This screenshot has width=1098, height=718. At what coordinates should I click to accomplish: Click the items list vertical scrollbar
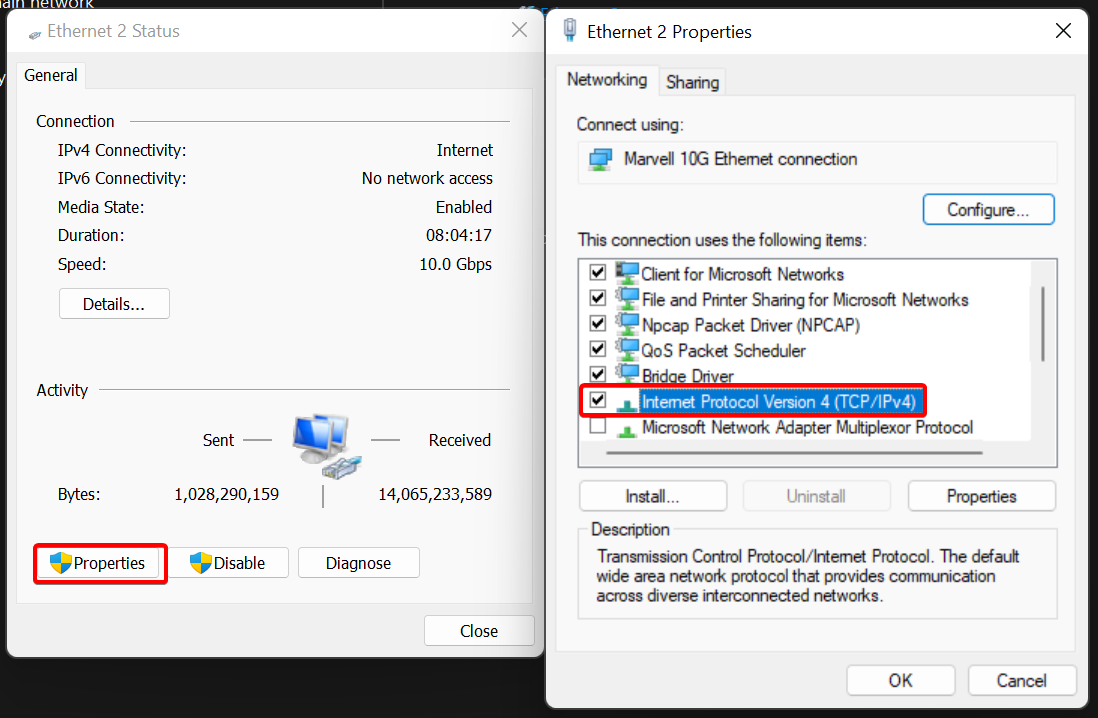pos(1043,324)
